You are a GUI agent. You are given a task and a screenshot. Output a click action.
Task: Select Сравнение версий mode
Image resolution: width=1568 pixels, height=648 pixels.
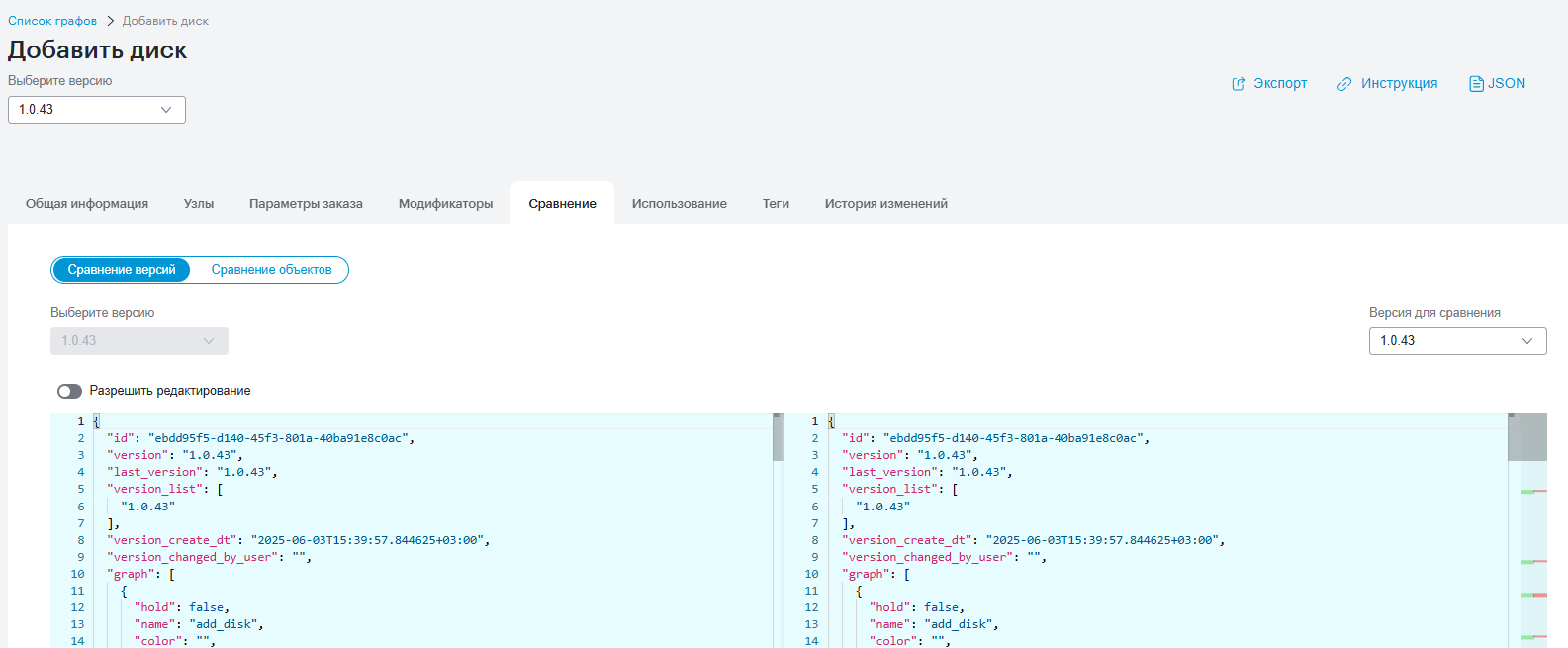click(x=122, y=270)
